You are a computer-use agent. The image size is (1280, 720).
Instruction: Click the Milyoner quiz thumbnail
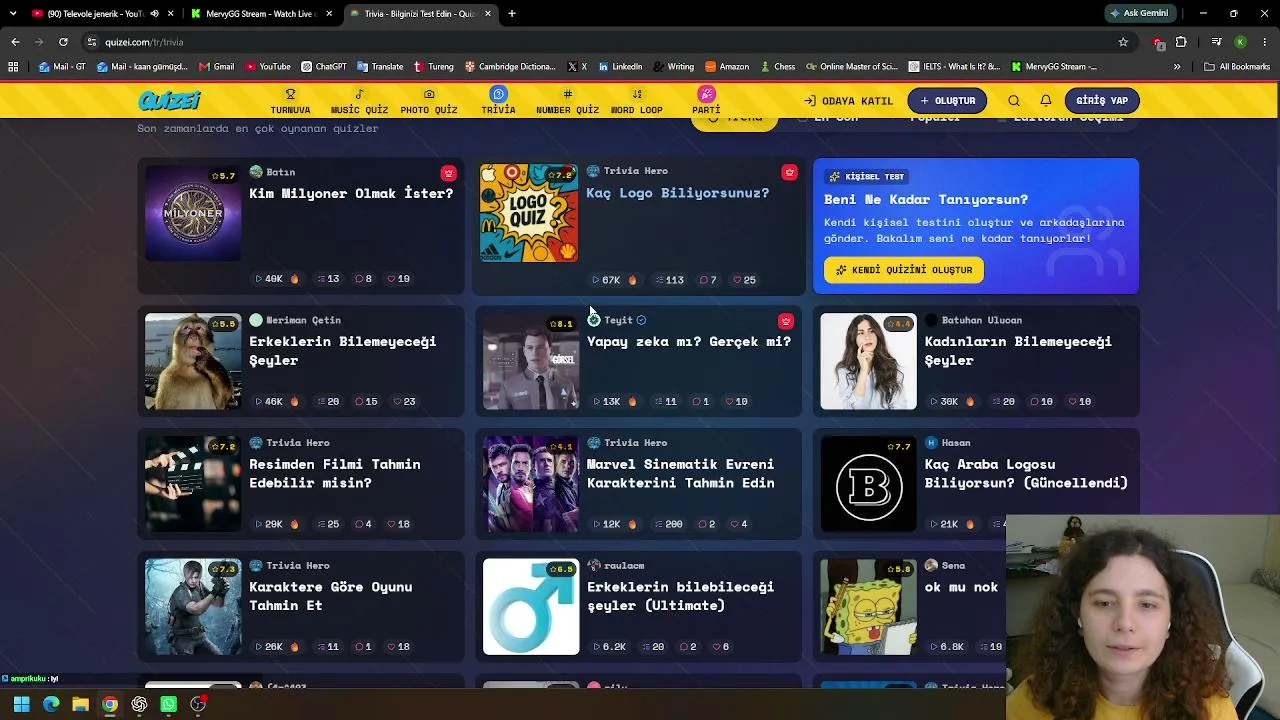[193, 213]
